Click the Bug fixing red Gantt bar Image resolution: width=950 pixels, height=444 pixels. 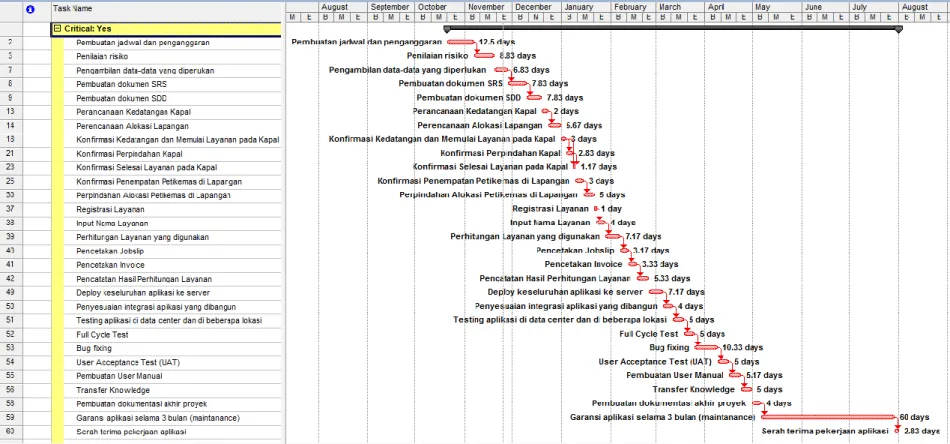pyautogui.click(x=706, y=347)
